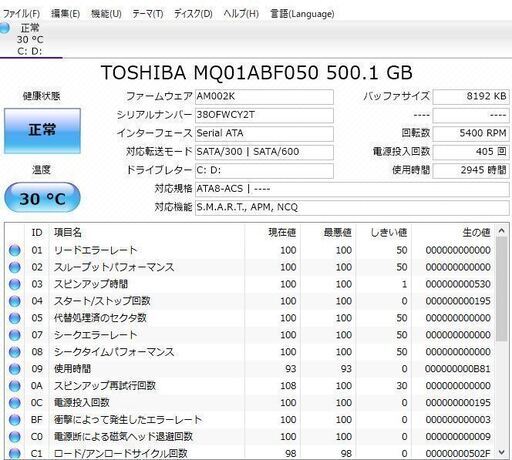Screen dimensions: 512x460
Task: Click the 生の値 column header
Action: (x=453, y=232)
